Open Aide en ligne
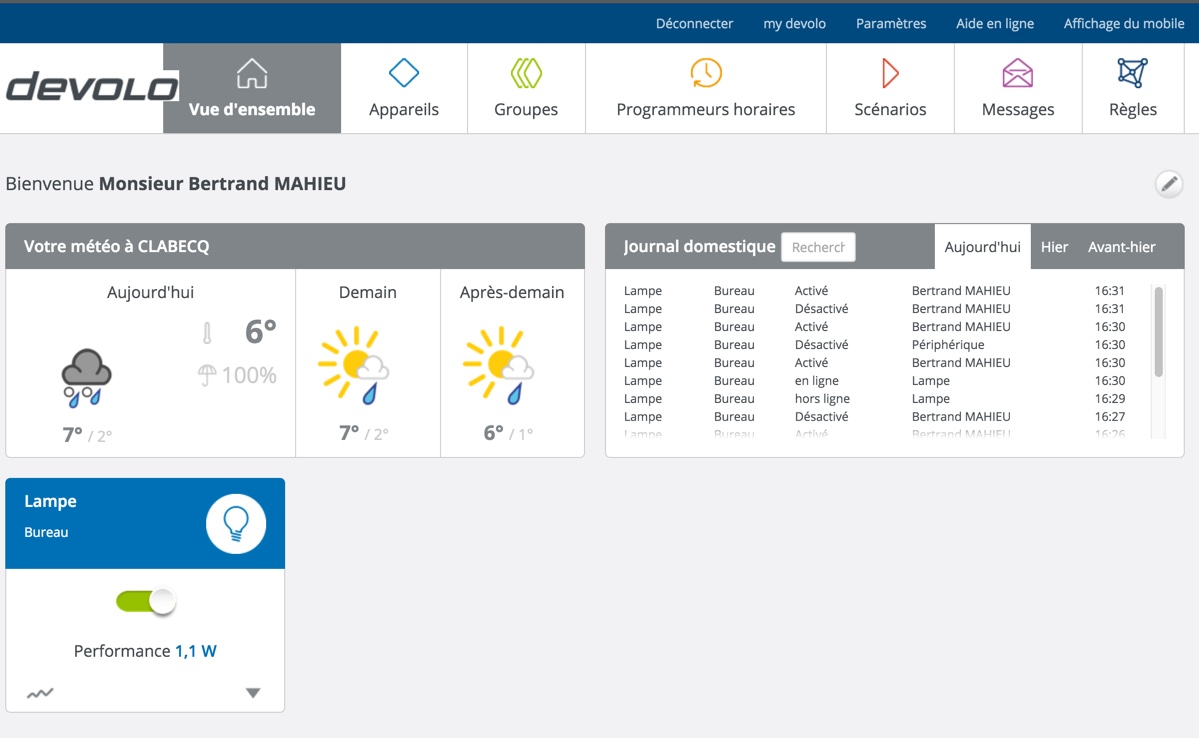This screenshot has height=738, width=1199. click(x=994, y=23)
